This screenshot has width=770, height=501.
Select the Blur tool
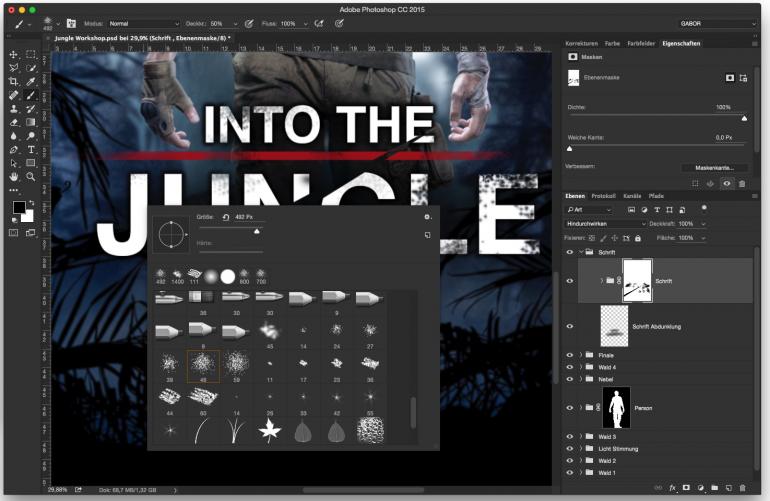point(14,136)
